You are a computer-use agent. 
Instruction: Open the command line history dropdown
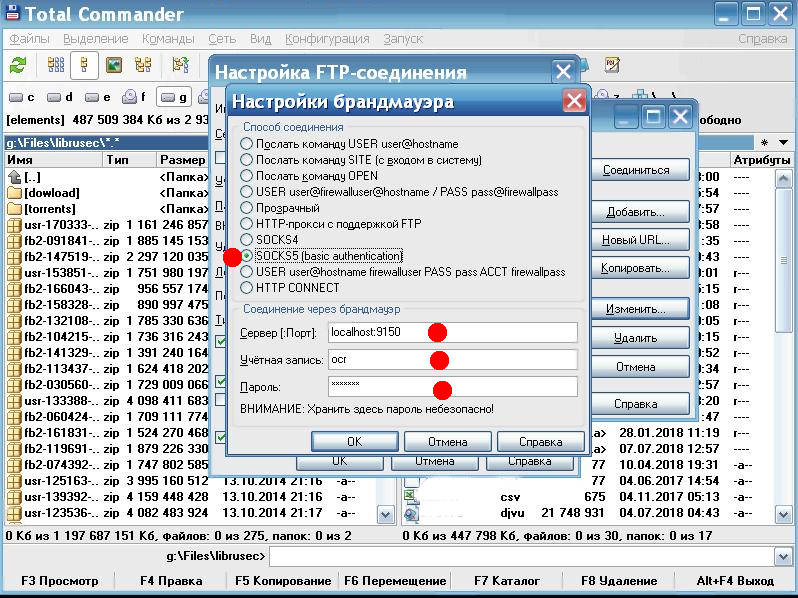click(783, 556)
